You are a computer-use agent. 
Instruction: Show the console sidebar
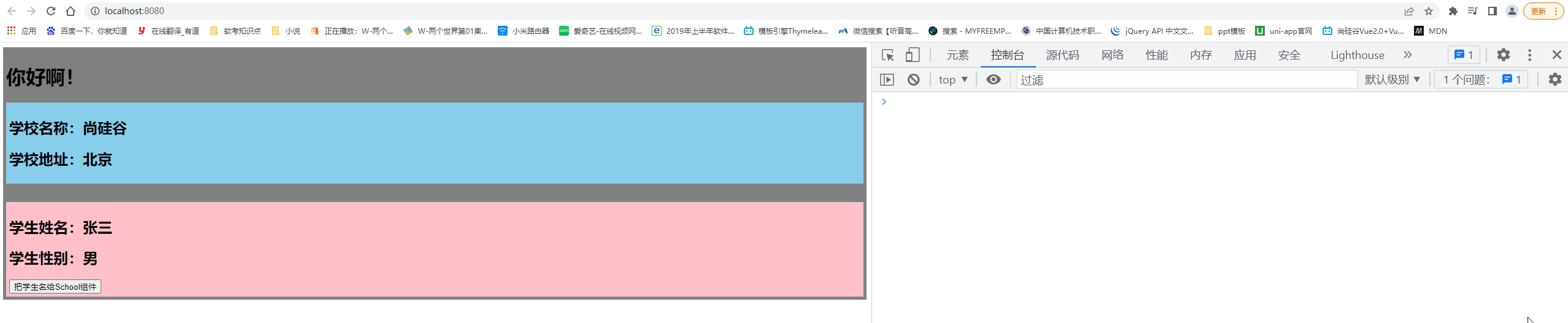click(x=887, y=80)
